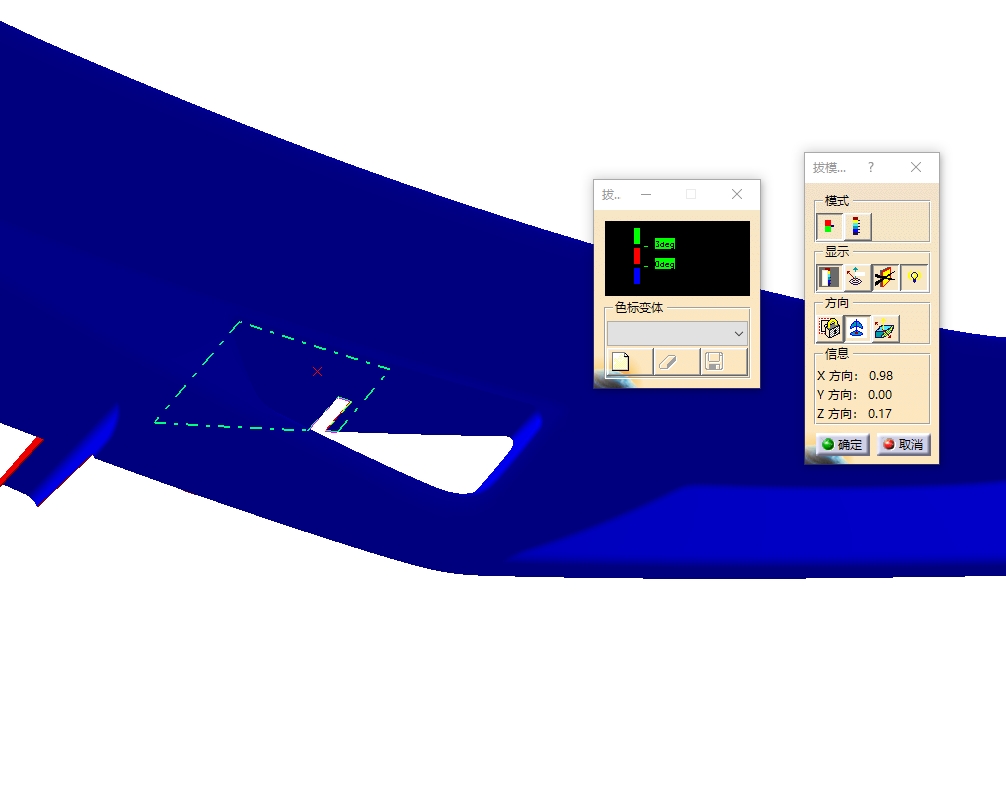The width and height of the screenshot is (1006, 791).
Task: Toggle the no-highlight representation icon
Action: tap(885, 278)
